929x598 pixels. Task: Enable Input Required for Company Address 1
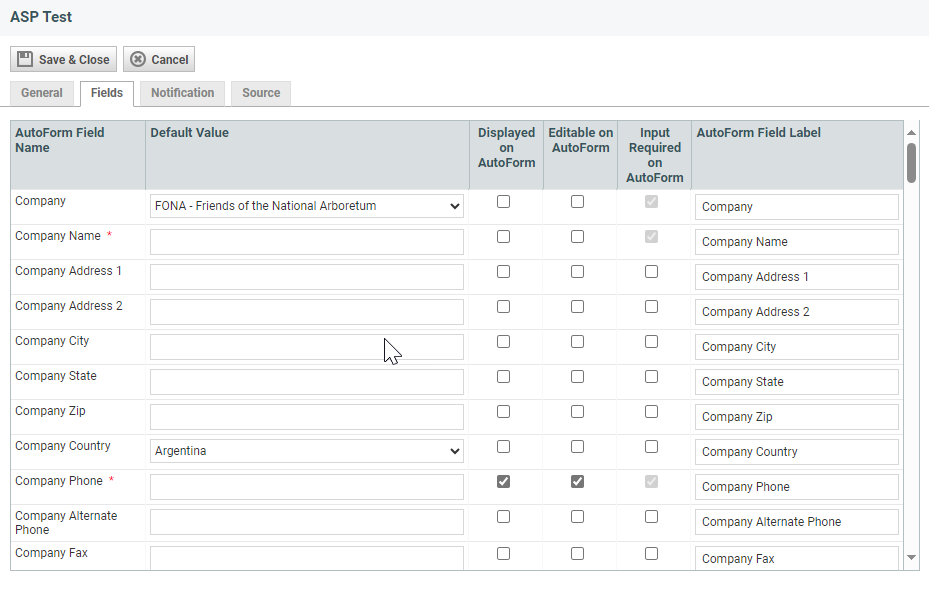pos(651,271)
